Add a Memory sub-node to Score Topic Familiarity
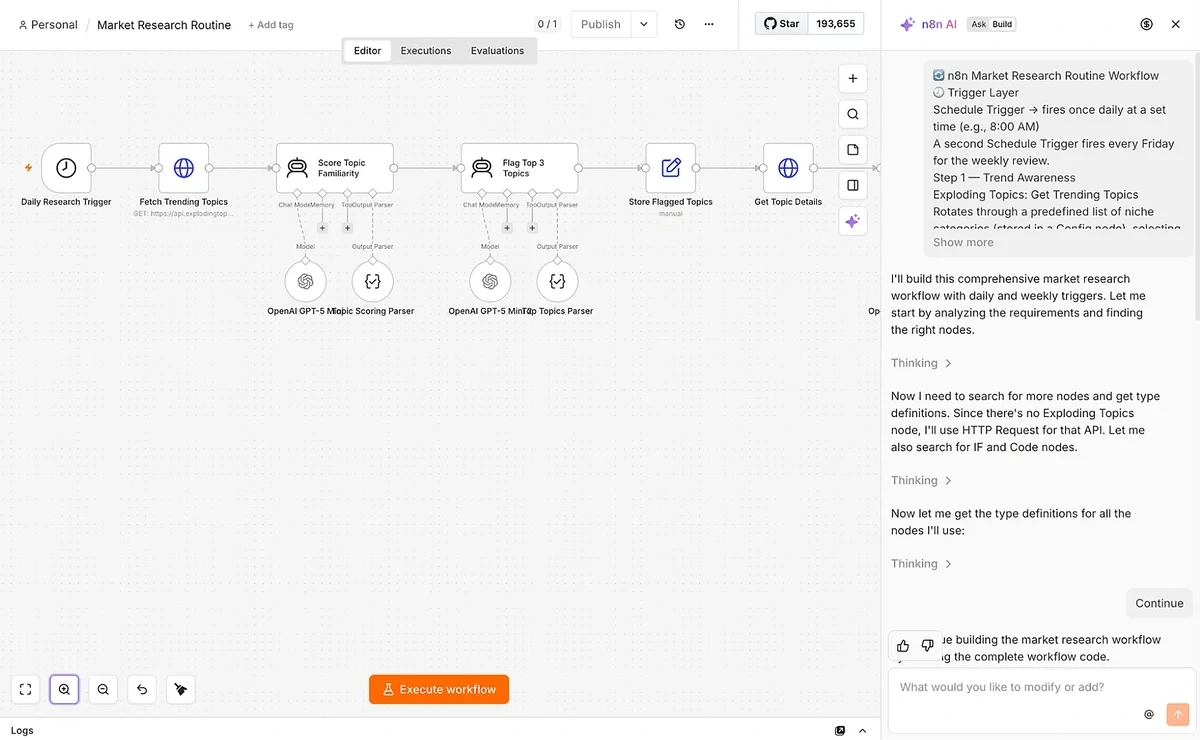 [322, 228]
